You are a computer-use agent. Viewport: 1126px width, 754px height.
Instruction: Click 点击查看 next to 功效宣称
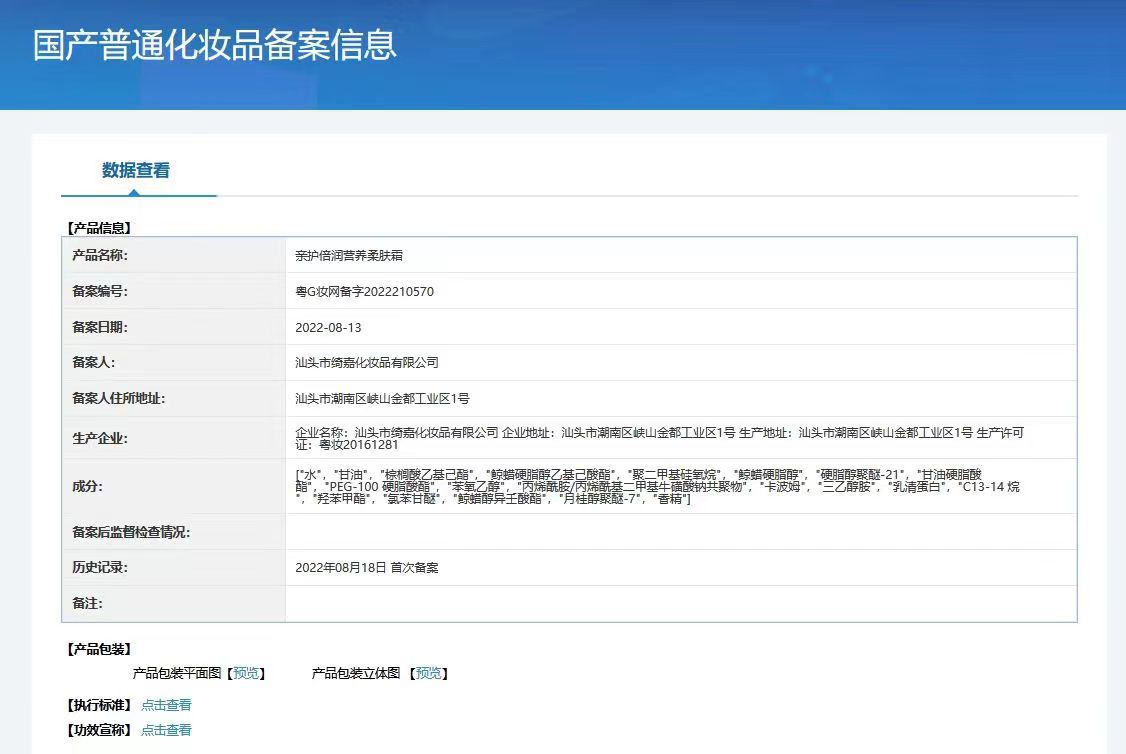(167, 730)
